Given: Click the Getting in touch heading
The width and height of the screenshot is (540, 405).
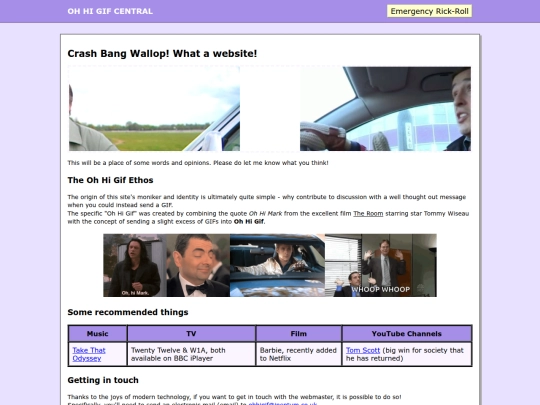Looking at the screenshot, I should click(x=103, y=380).
